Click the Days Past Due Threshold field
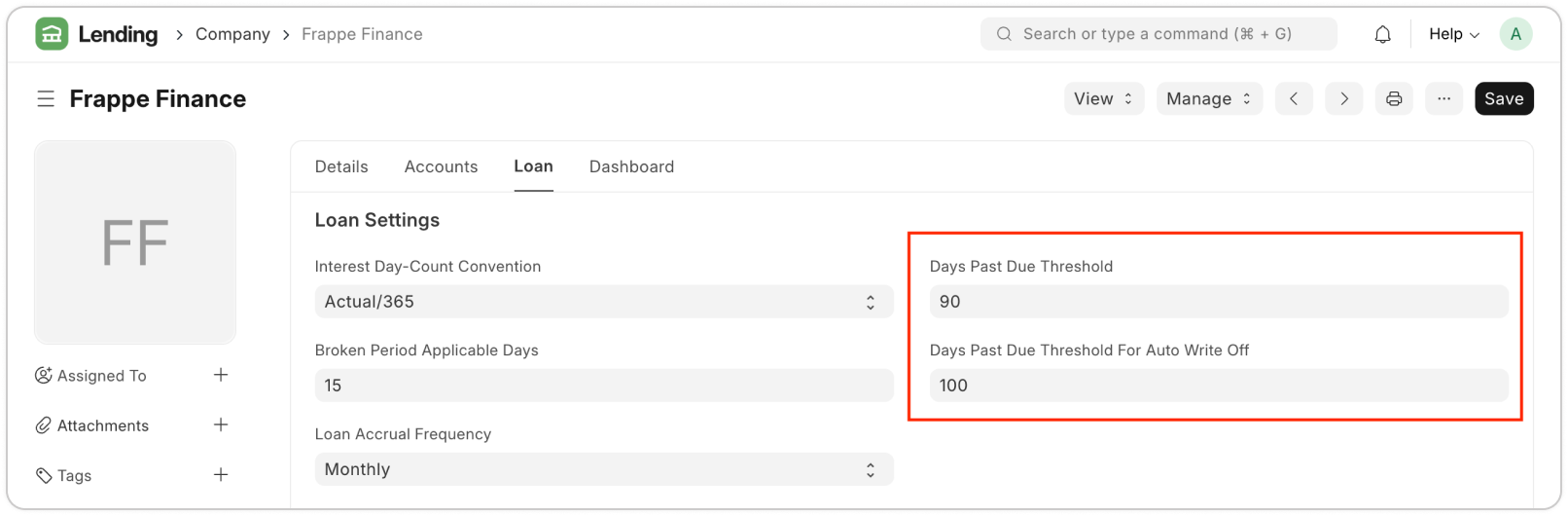This screenshot has width=1568, height=516. pos(1218,302)
